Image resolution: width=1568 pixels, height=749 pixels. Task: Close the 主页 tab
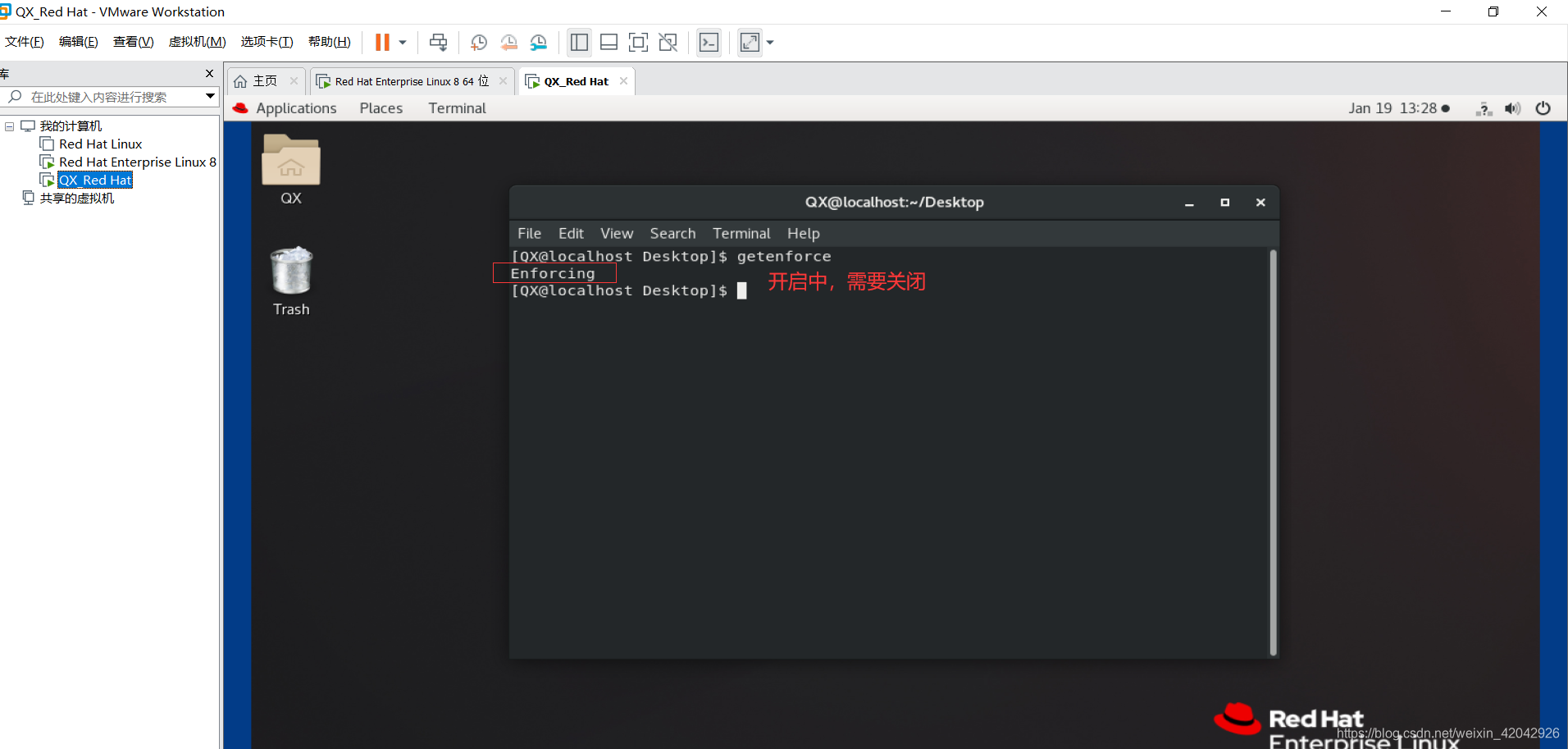(294, 80)
